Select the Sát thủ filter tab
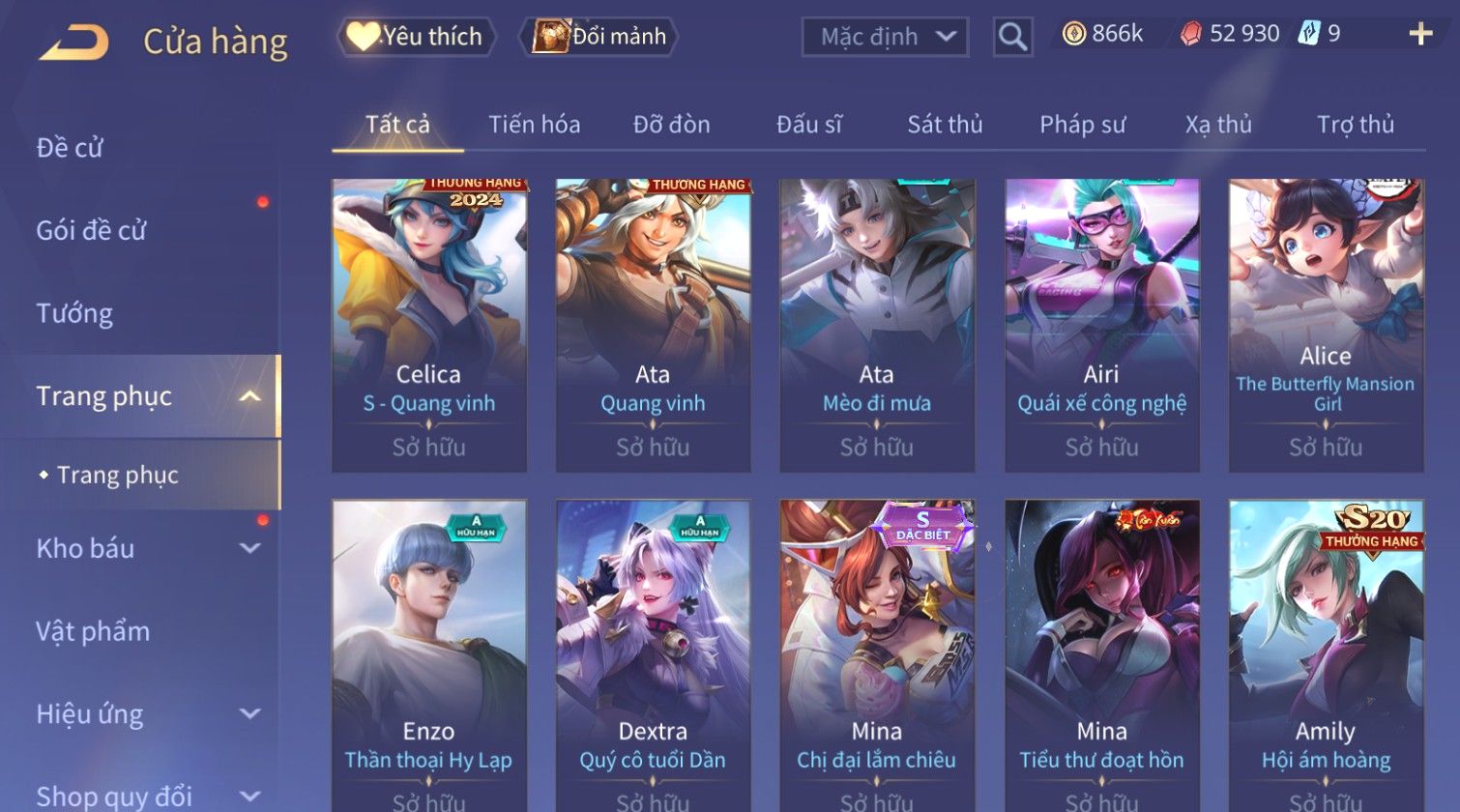This screenshot has height=812, width=1460. [945, 125]
